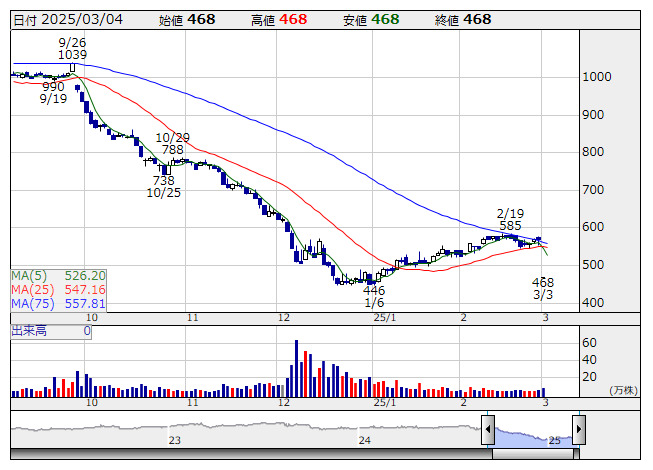This screenshot has width=653, height=470.
Task: Click the 738 10/25 low label
Action: point(164,187)
